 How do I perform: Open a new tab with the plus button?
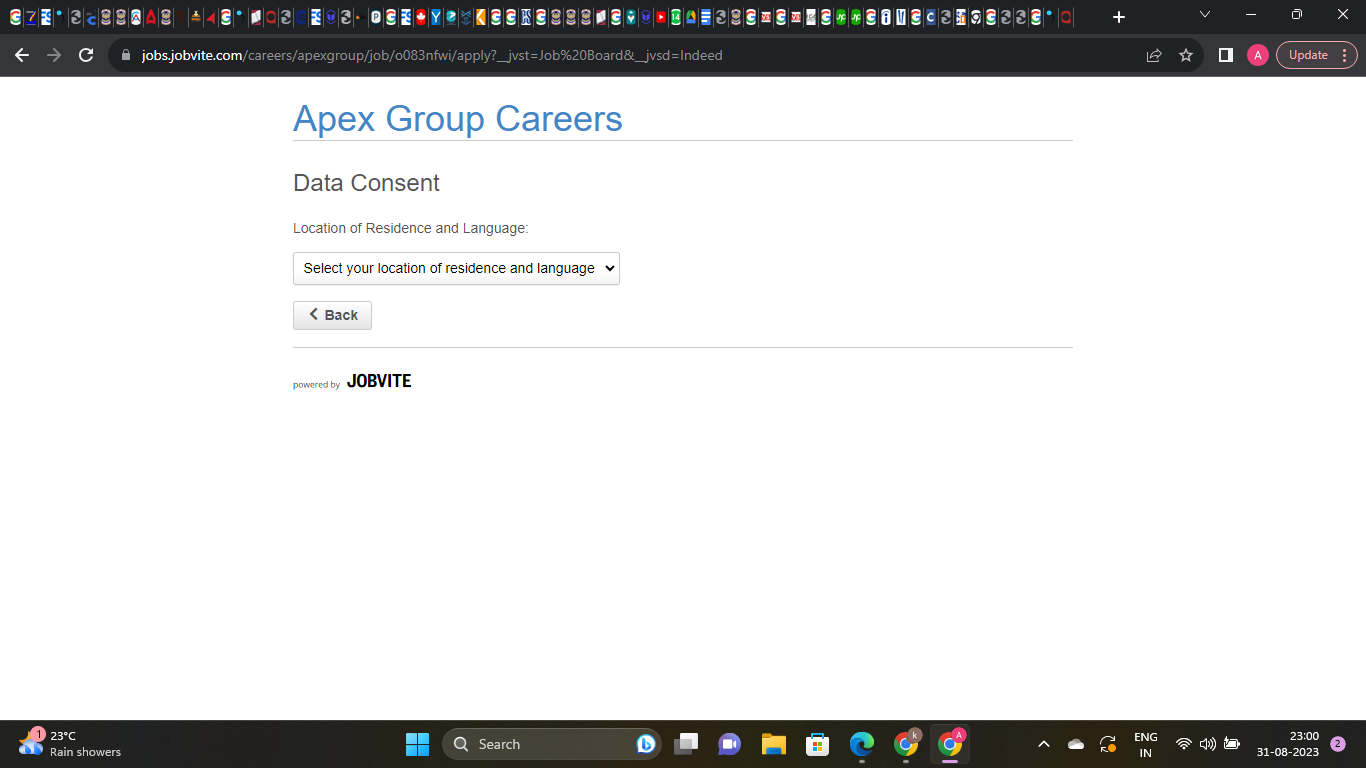pyautogui.click(x=1119, y=17)
